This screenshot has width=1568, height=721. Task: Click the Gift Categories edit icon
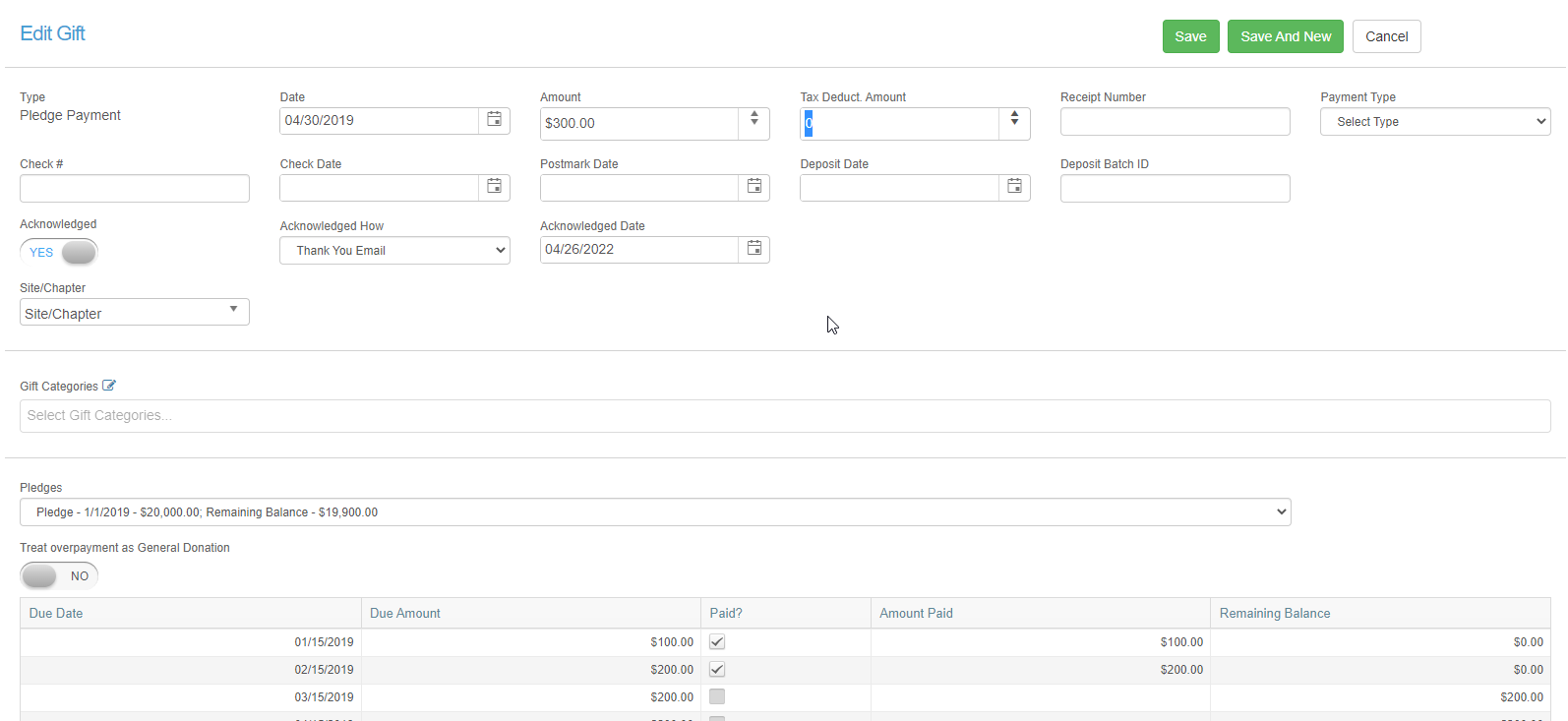pyautogui.click(x=109, y=386)
